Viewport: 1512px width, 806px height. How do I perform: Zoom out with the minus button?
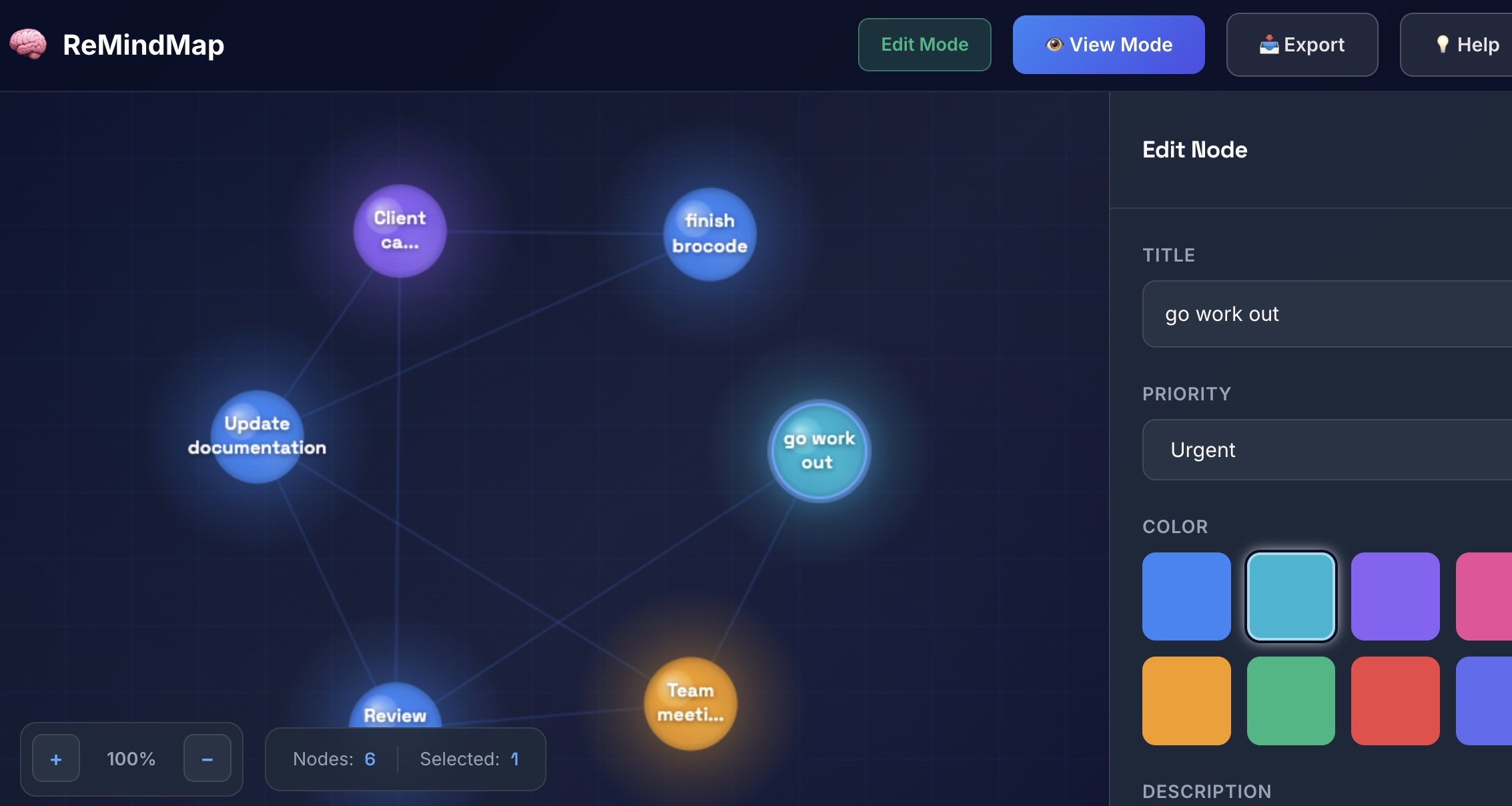(x=207, y=759)
